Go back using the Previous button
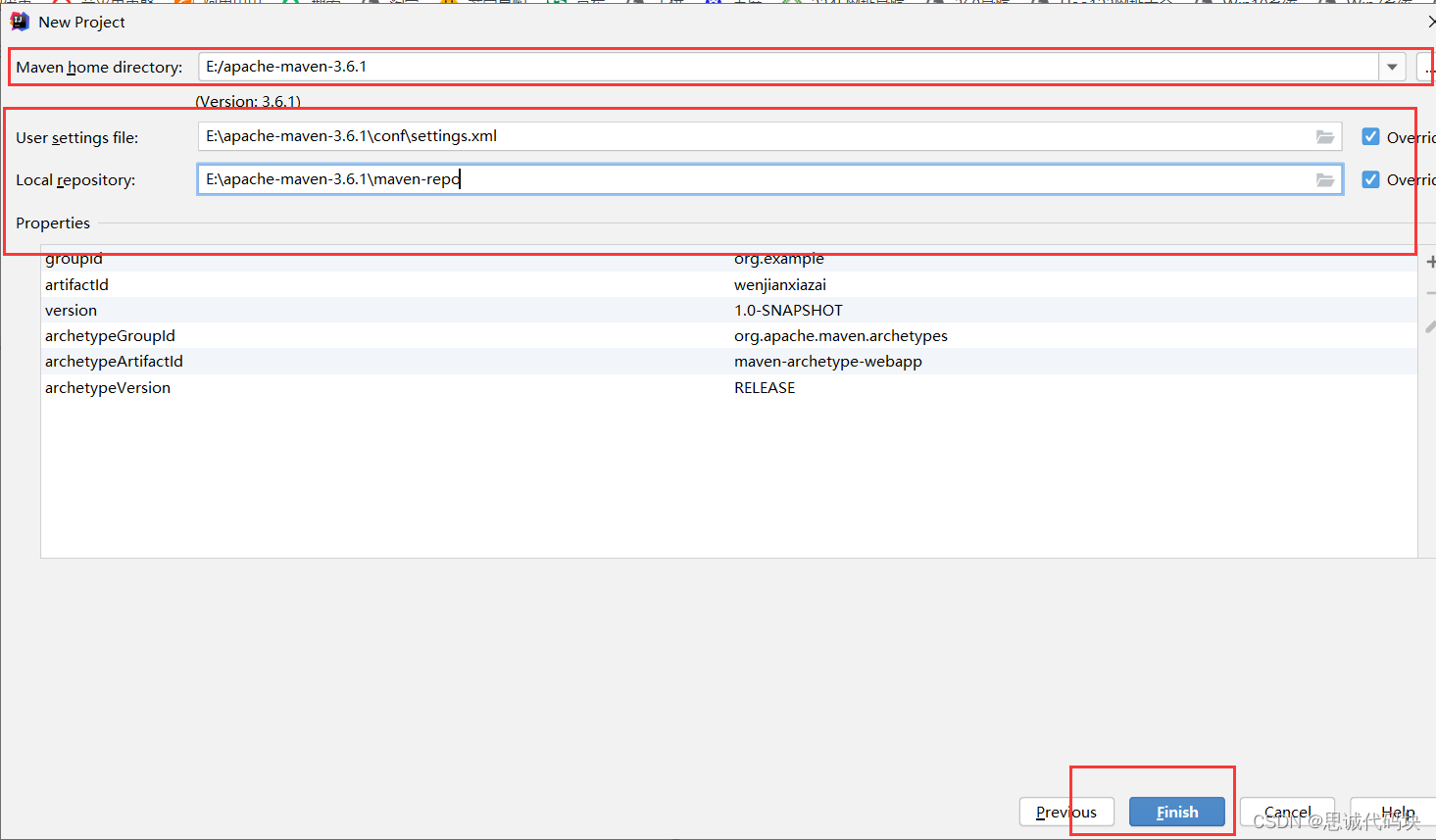1436x840 pixels. (x=1066, y=812)
